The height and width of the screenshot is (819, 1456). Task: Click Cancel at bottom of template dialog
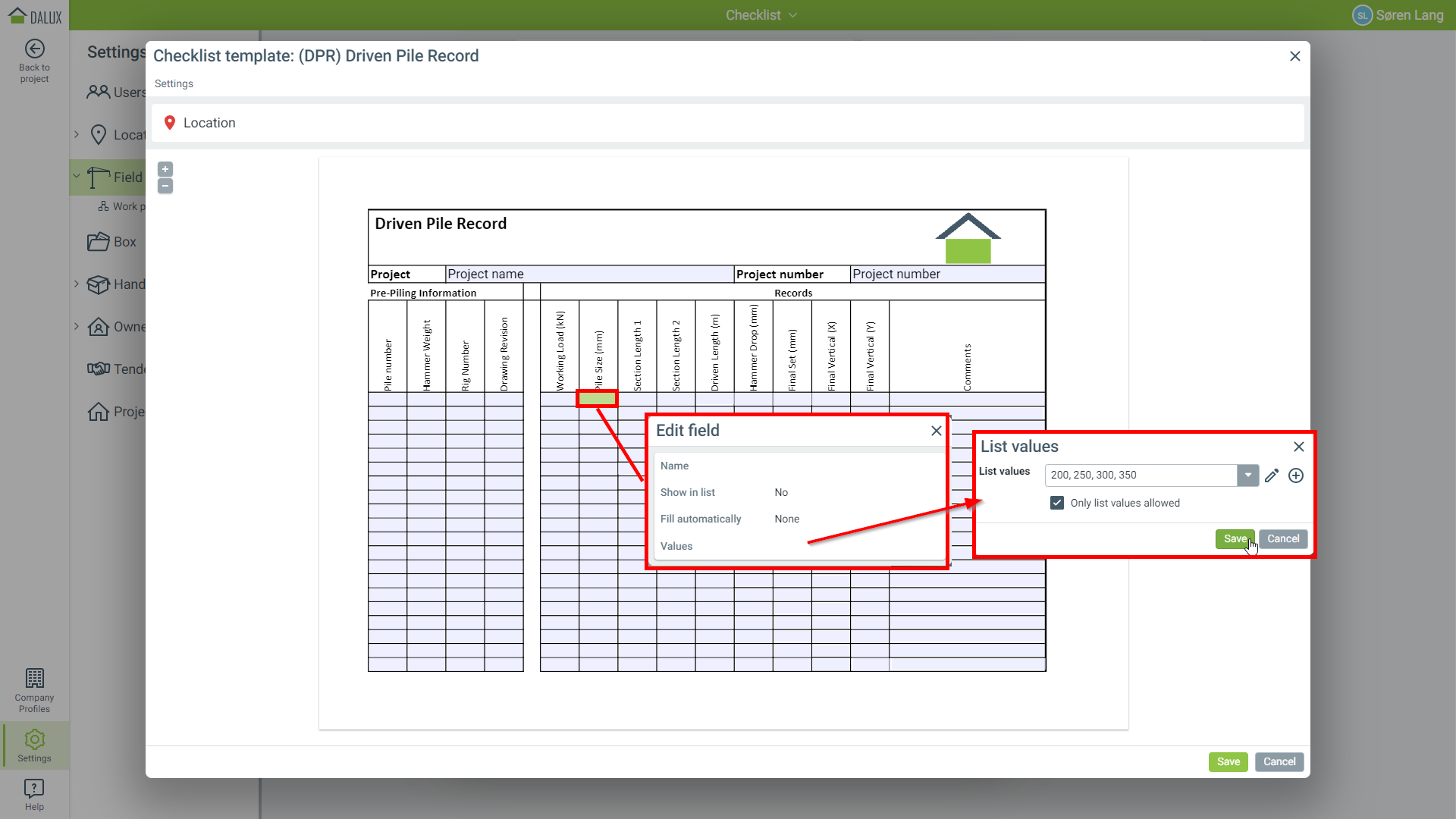(x=1279, y=761)
